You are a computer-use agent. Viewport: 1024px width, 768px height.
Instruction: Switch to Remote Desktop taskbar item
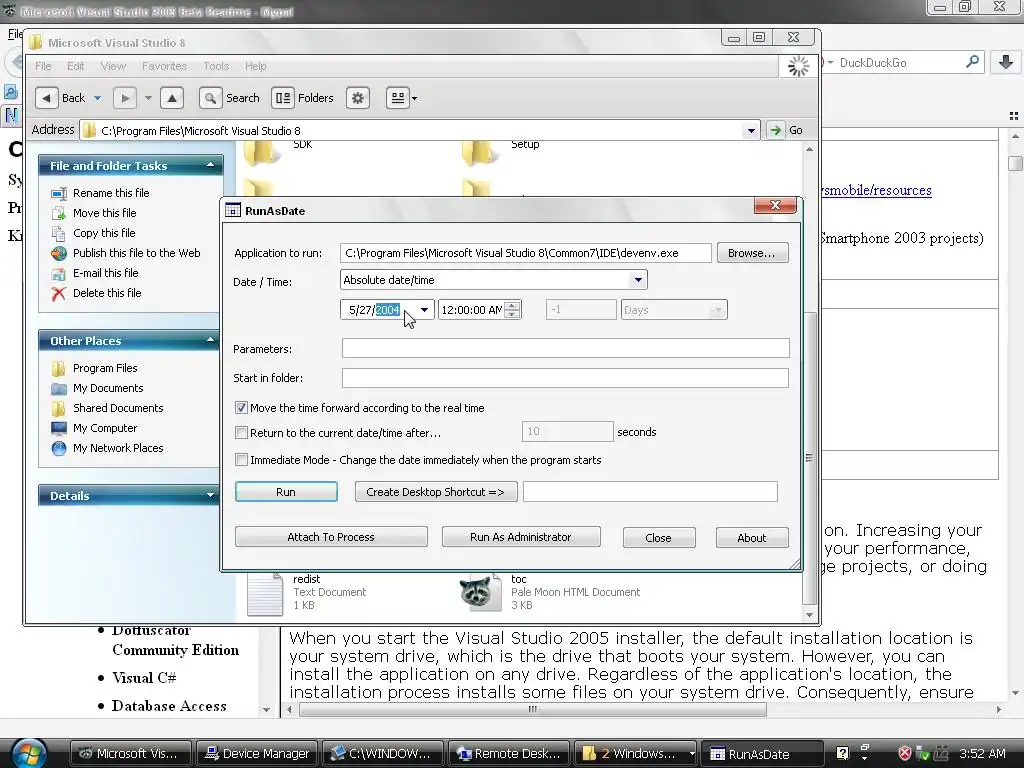pyautogui.click(x=508, y=754)
